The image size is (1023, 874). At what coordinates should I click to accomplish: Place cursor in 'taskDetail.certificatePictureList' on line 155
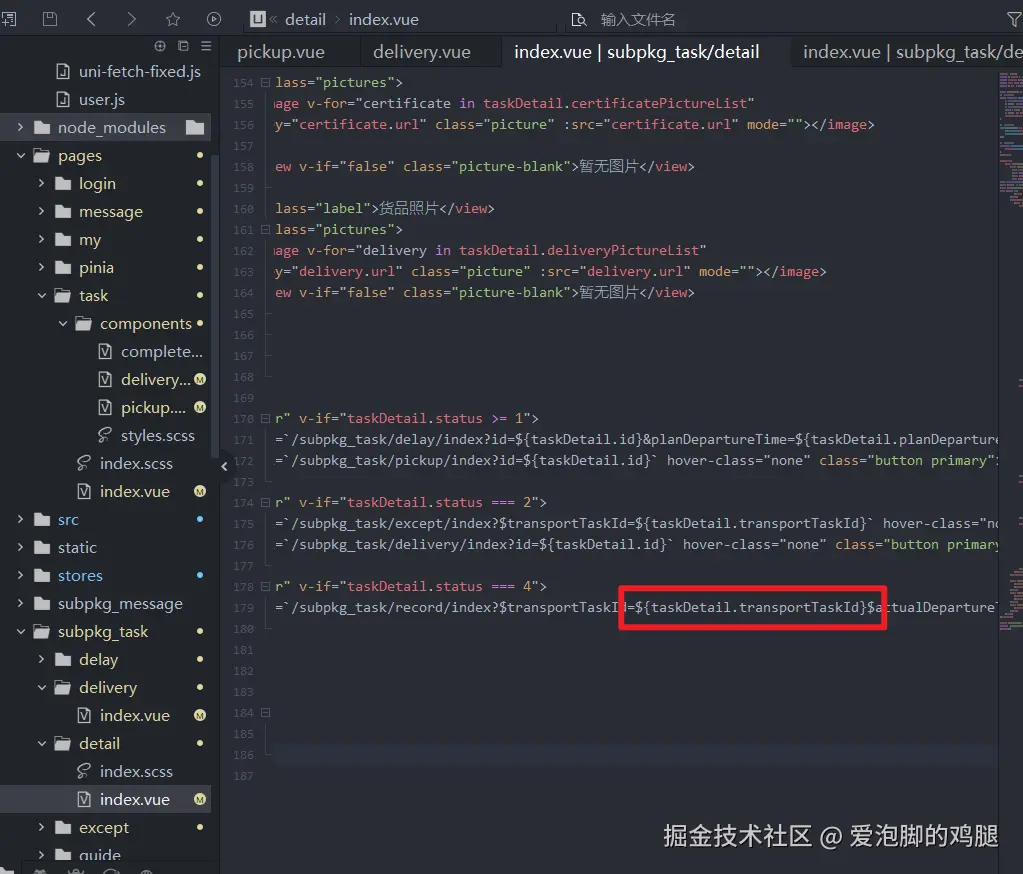[x=615, y=104]
